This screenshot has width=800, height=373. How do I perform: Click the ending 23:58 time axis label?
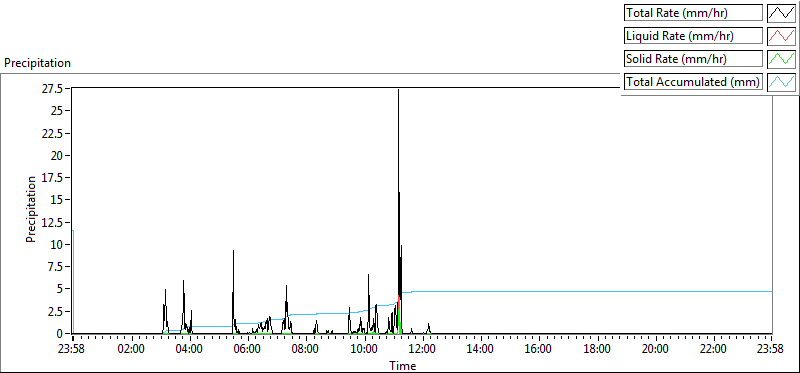pyautogui.click(x=771, y=350)
